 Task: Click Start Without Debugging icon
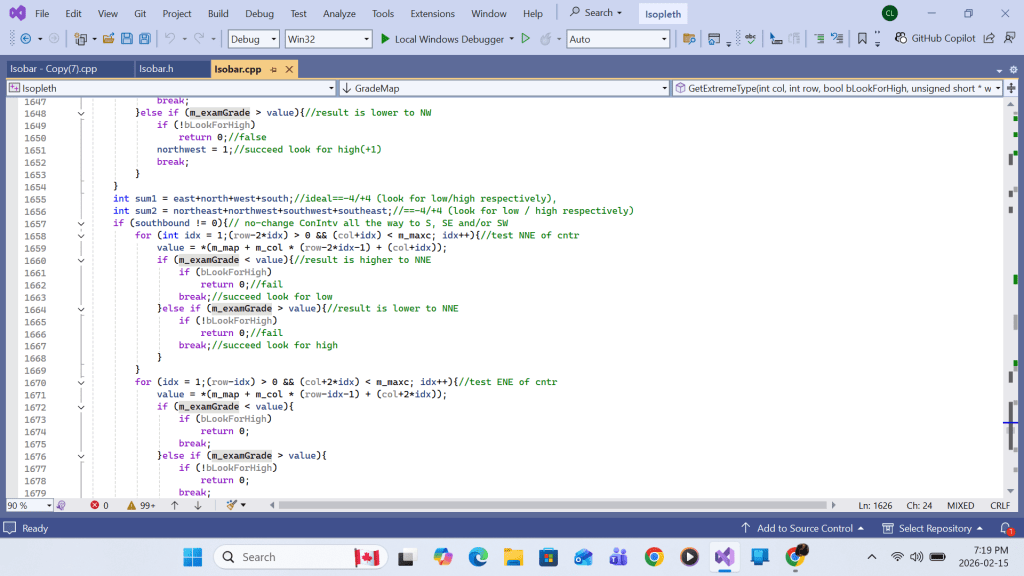tap(525, 39)
